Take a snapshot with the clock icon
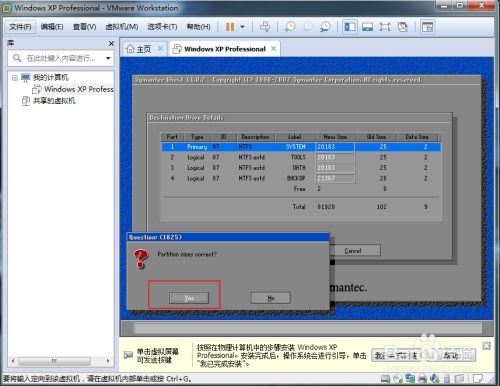This screenshot has width=500, height=386. click(x=290, y=27)
